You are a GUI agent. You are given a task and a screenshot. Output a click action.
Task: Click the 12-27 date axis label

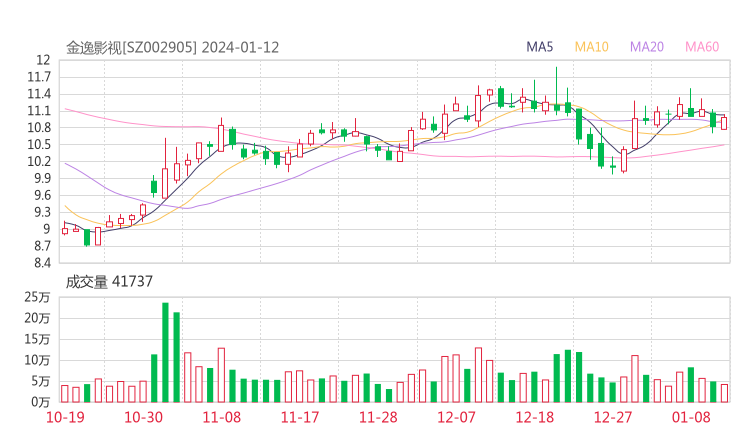coord(613,417)
